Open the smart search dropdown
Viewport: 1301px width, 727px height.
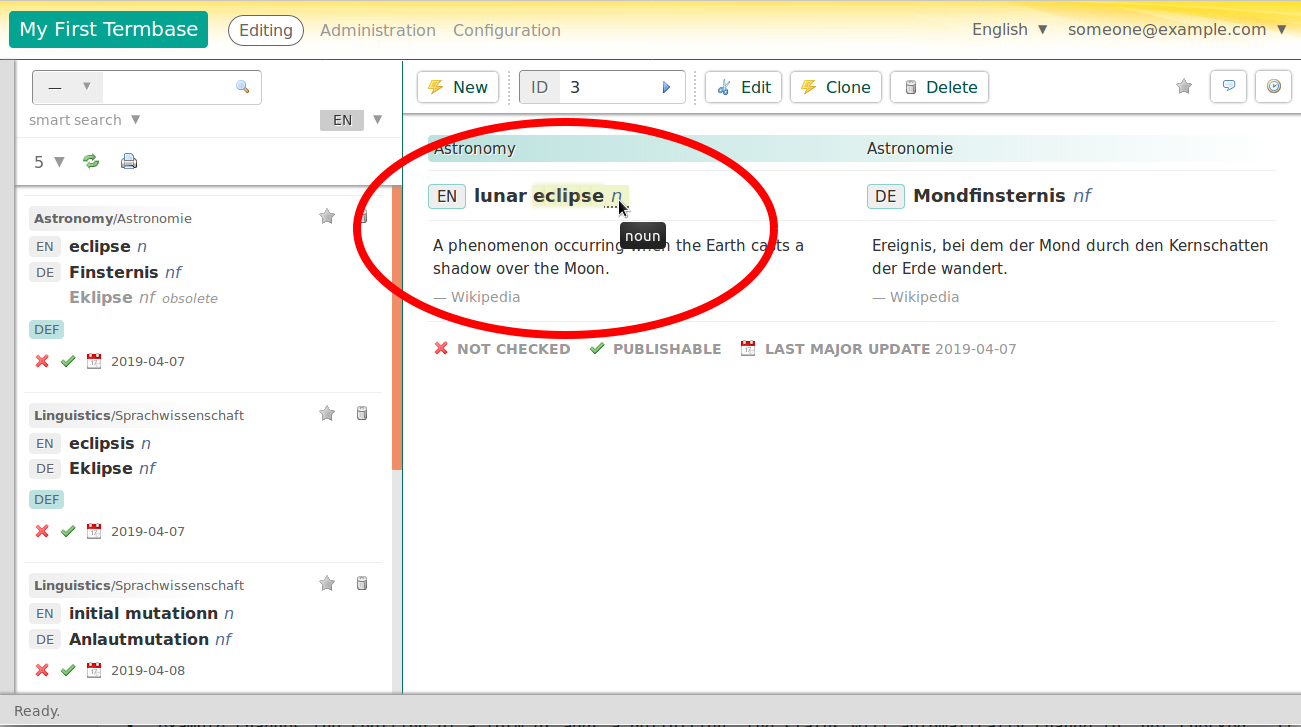pos(84,120)
